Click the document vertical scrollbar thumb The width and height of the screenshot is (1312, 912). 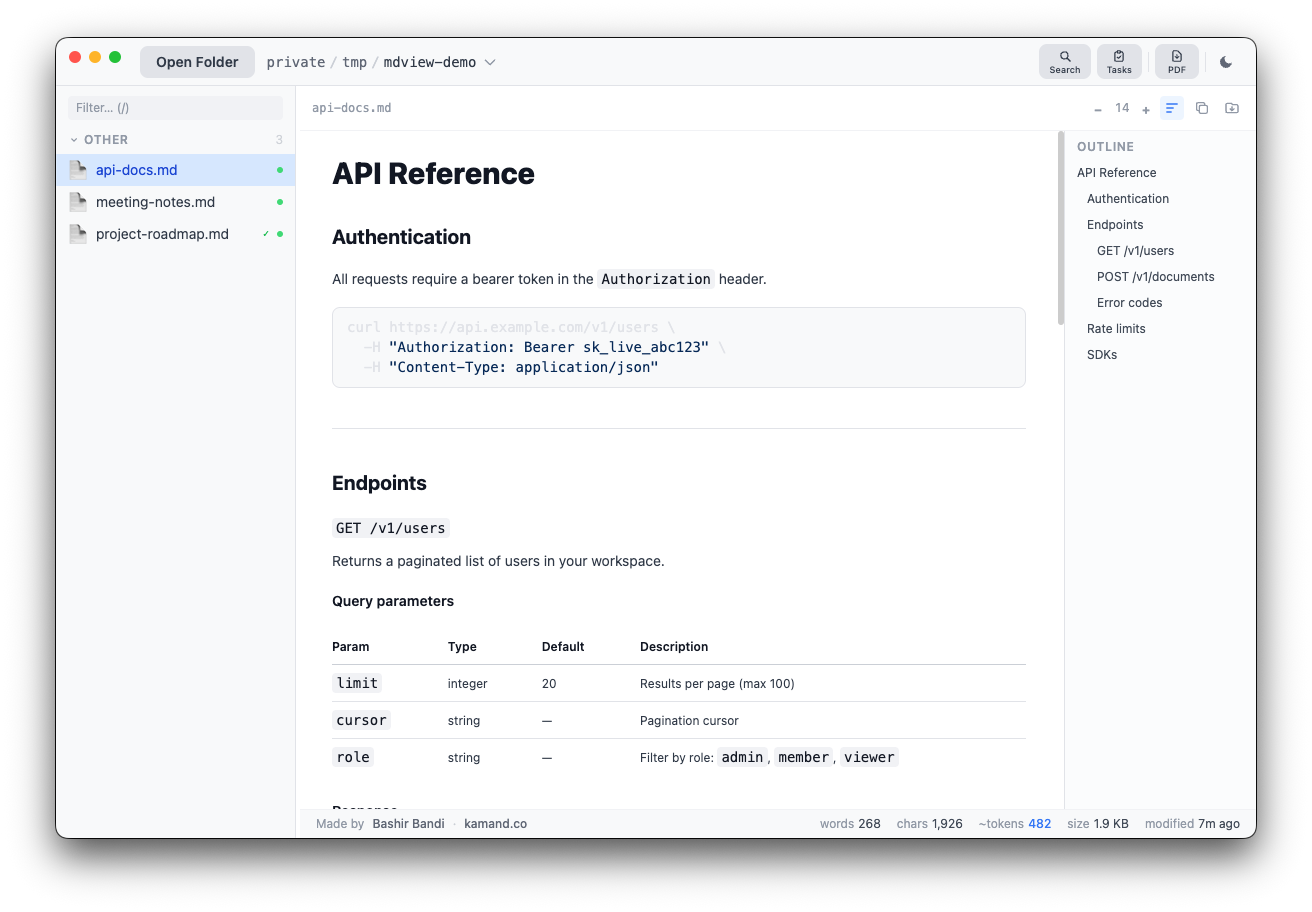coord(1060,228)
